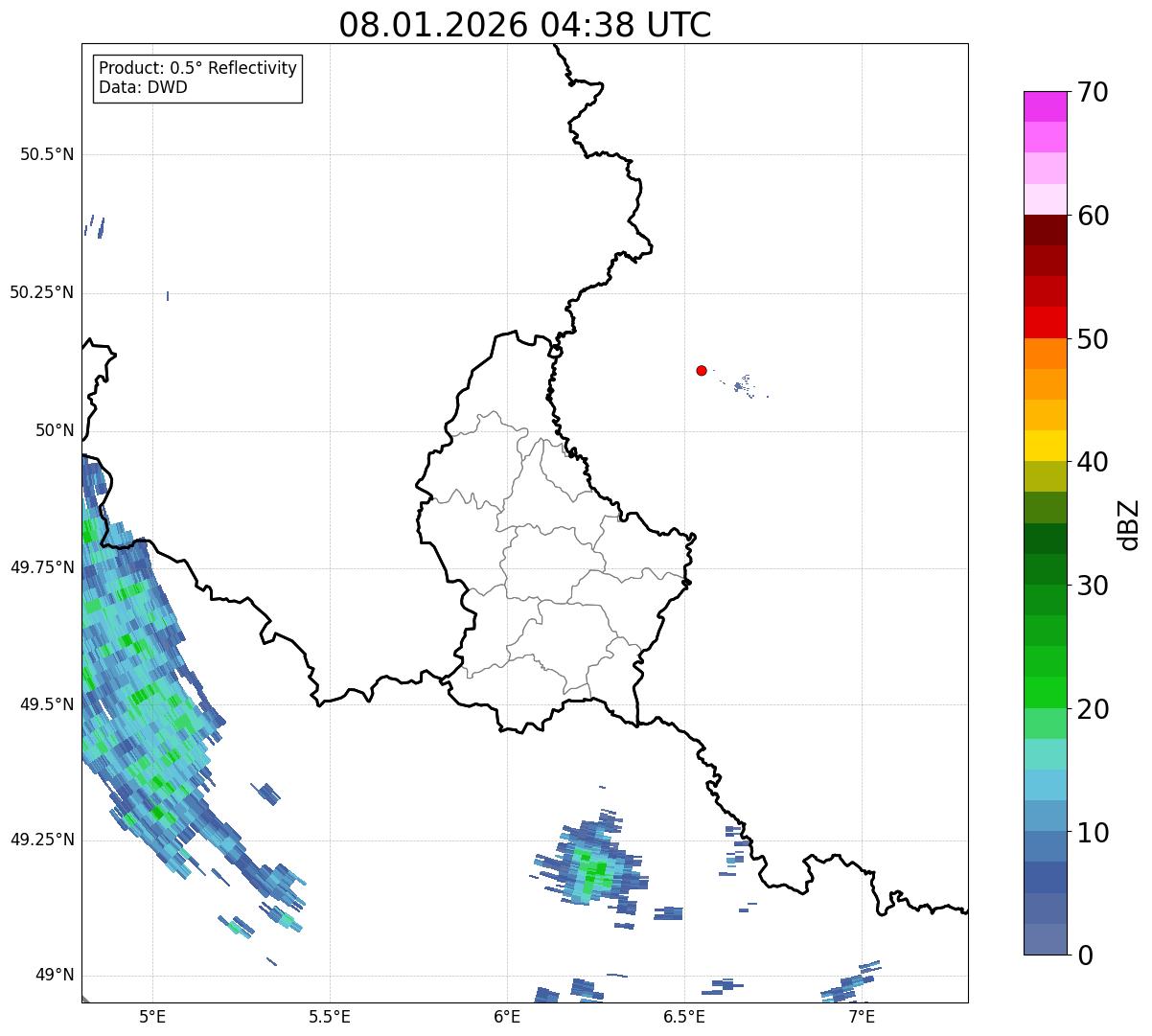1152x1036 pixels.
Task: Click the 40 tick on the colorbar
Action: (1093, 462)
